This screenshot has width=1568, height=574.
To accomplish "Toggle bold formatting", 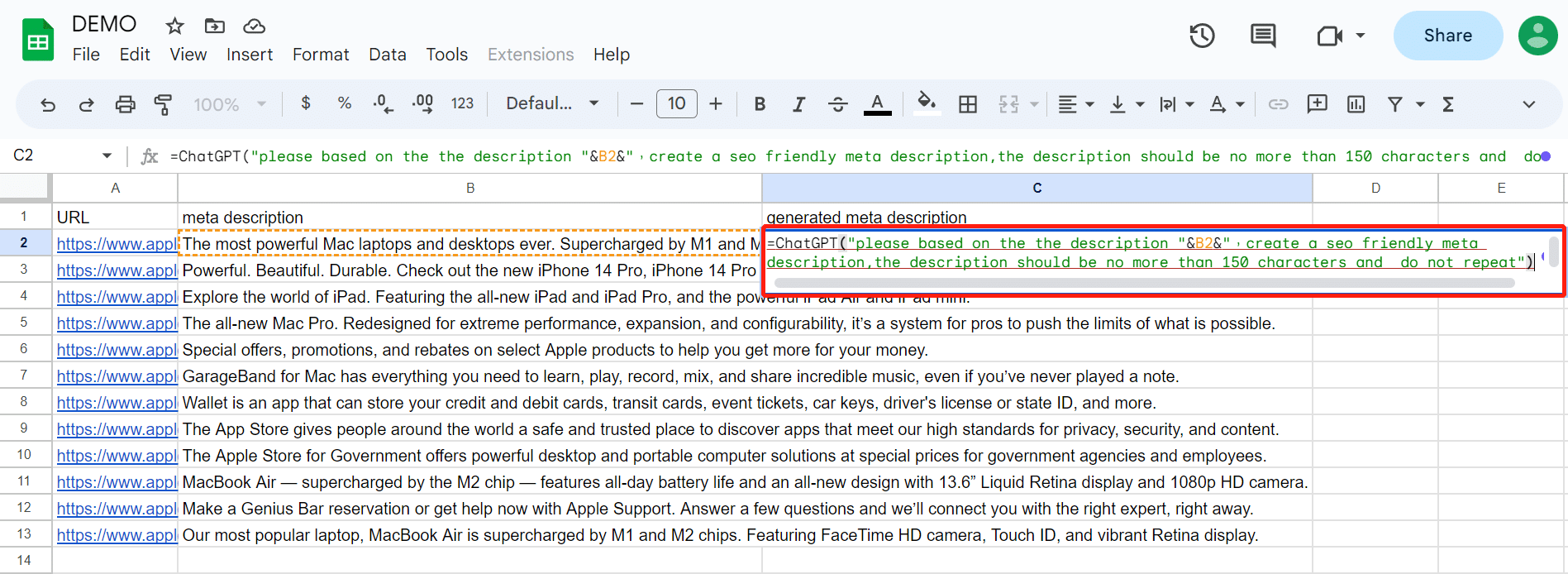I will point(760,104).
